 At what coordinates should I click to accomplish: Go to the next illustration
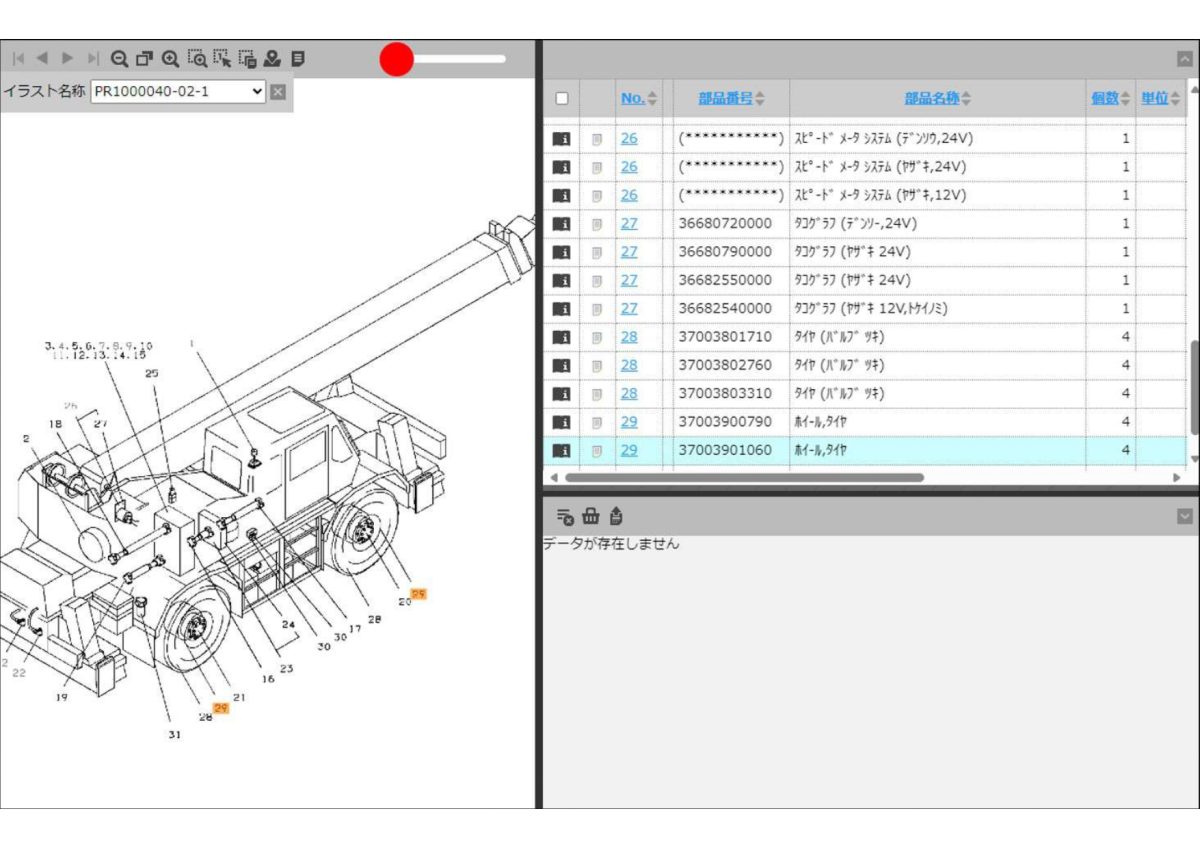tap(68, 59)
